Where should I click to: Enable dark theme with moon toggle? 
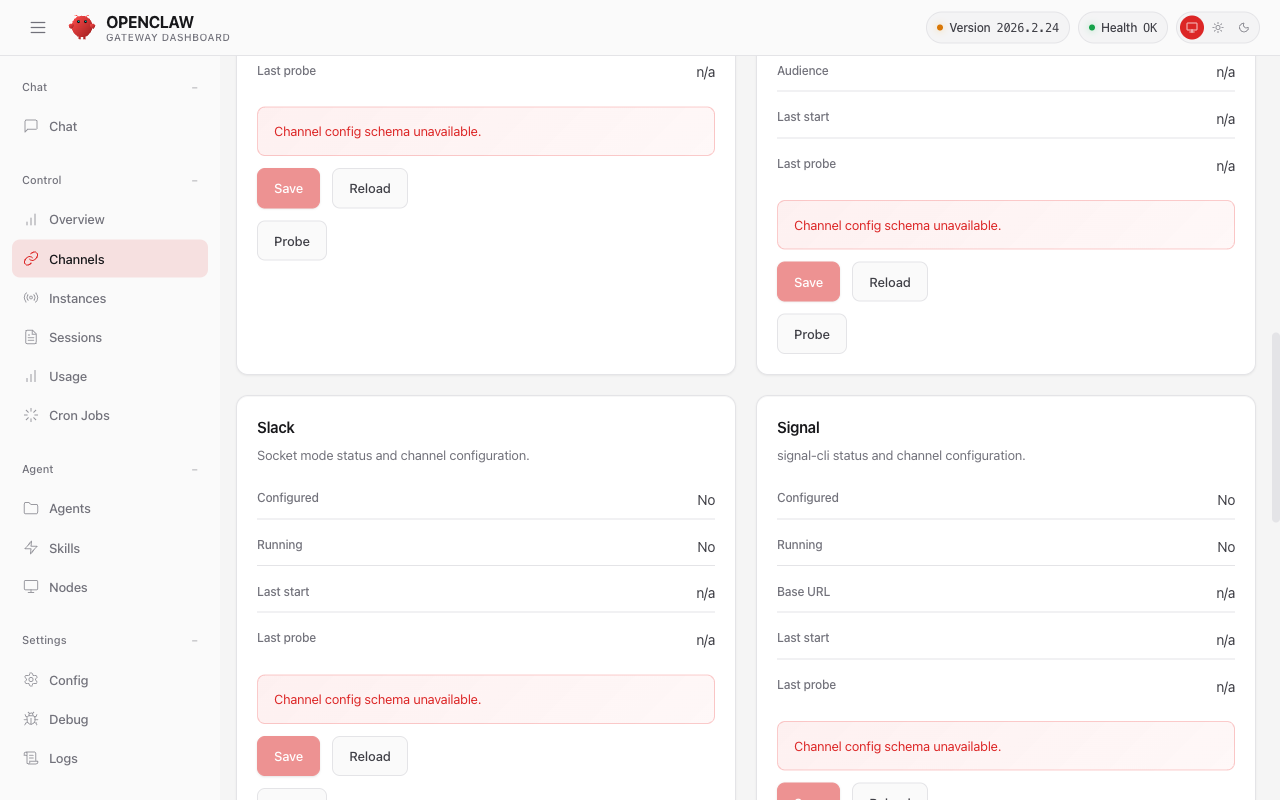(x=1244, y=28)
